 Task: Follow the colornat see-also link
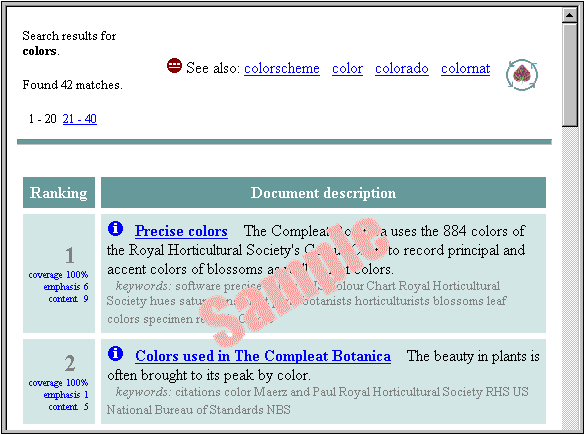[x=466, y=69]
